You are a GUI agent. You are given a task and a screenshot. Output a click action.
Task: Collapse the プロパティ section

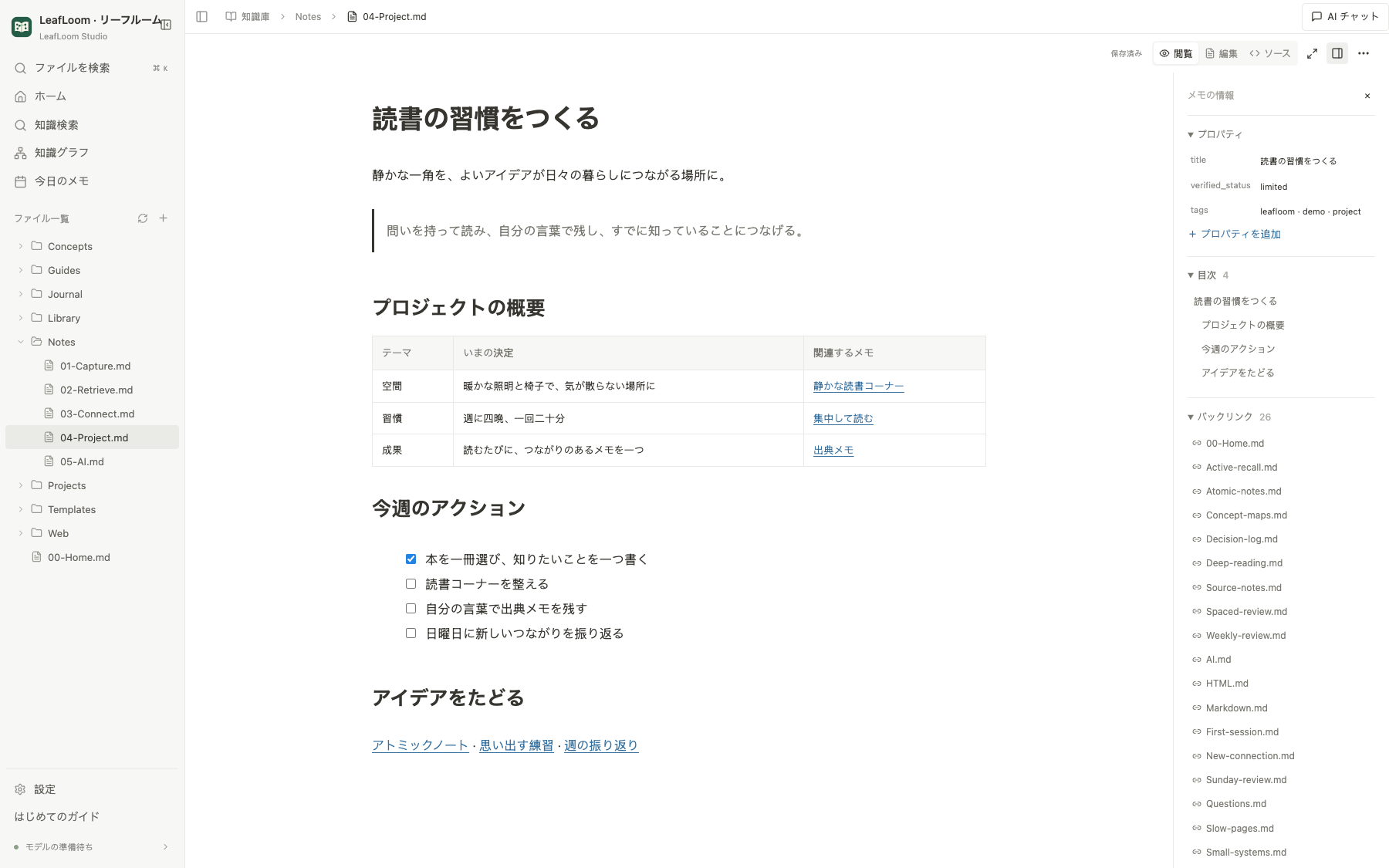(x=1215, y=134)
